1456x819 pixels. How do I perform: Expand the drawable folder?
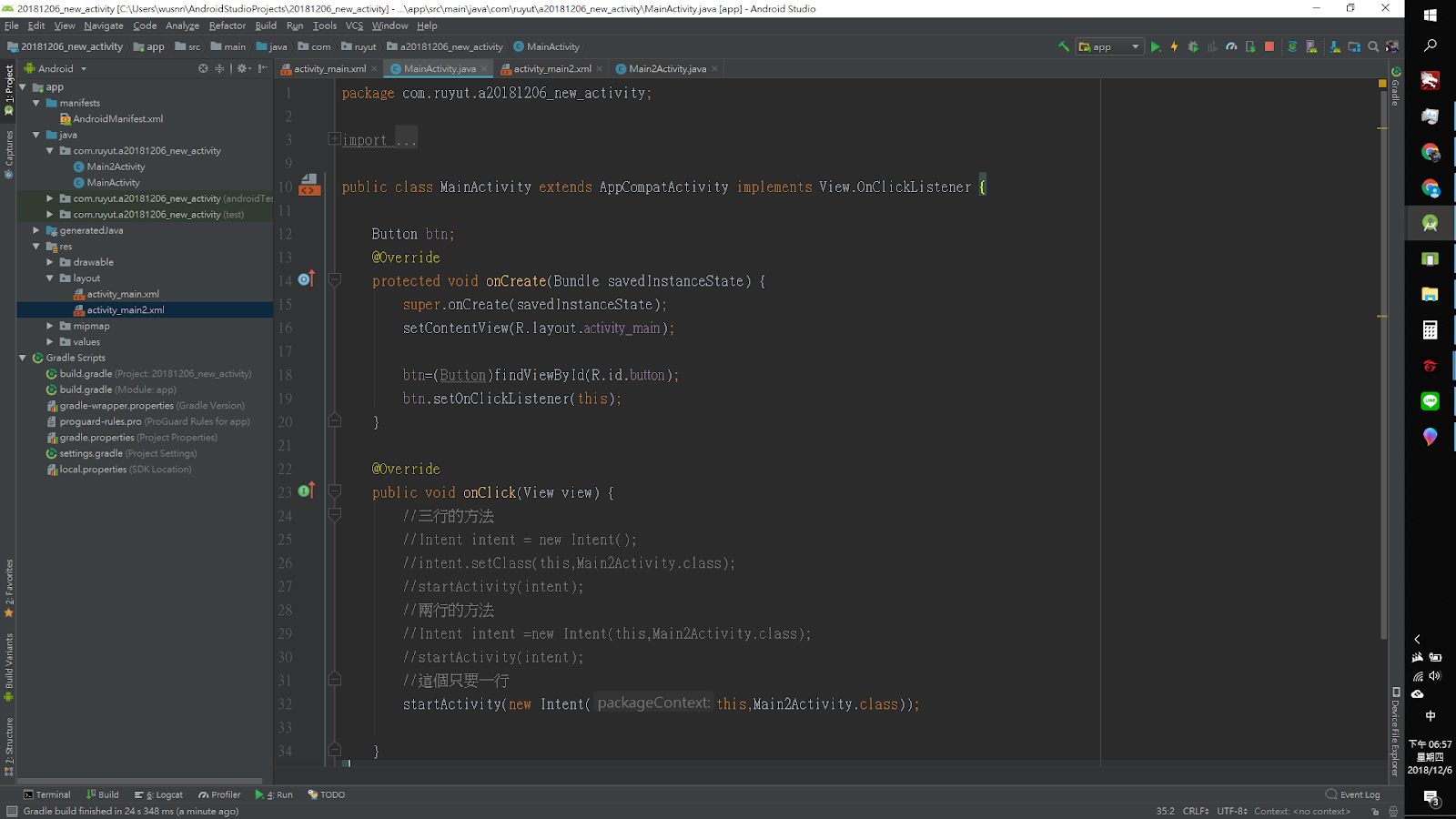point(50,262)
